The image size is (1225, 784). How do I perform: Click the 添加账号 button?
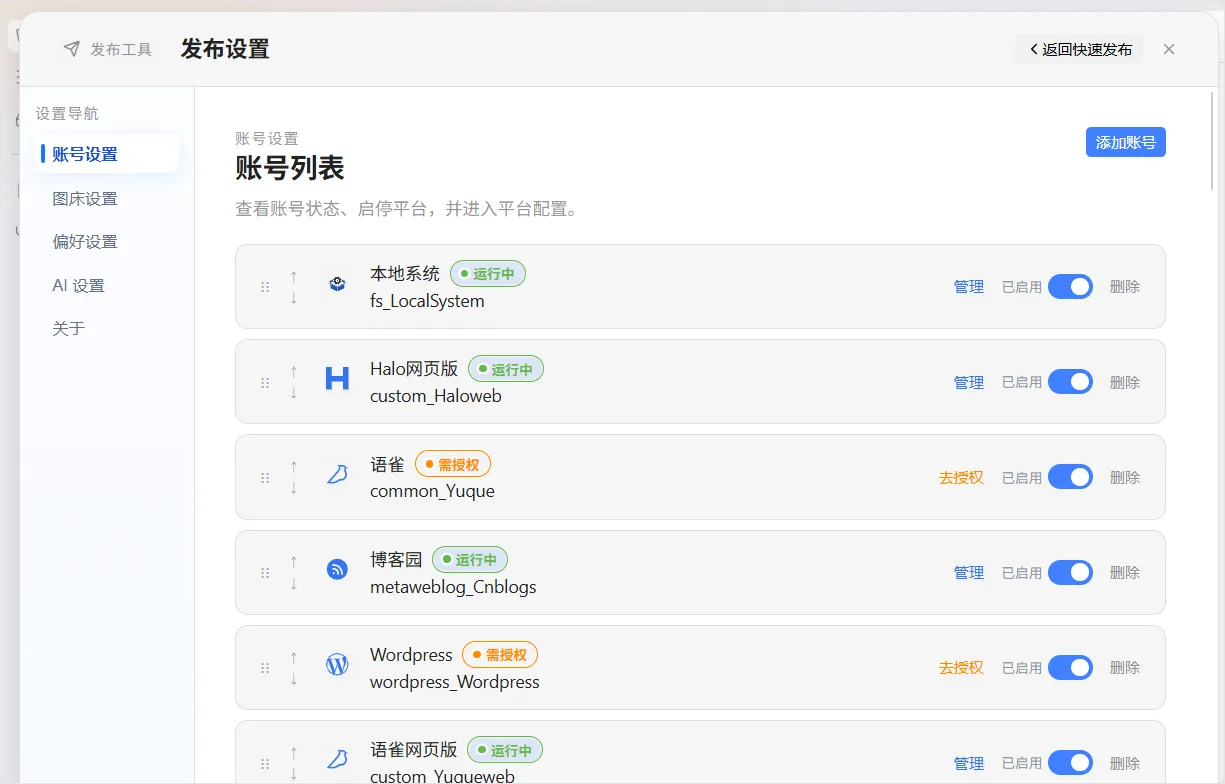(1125, 142)
